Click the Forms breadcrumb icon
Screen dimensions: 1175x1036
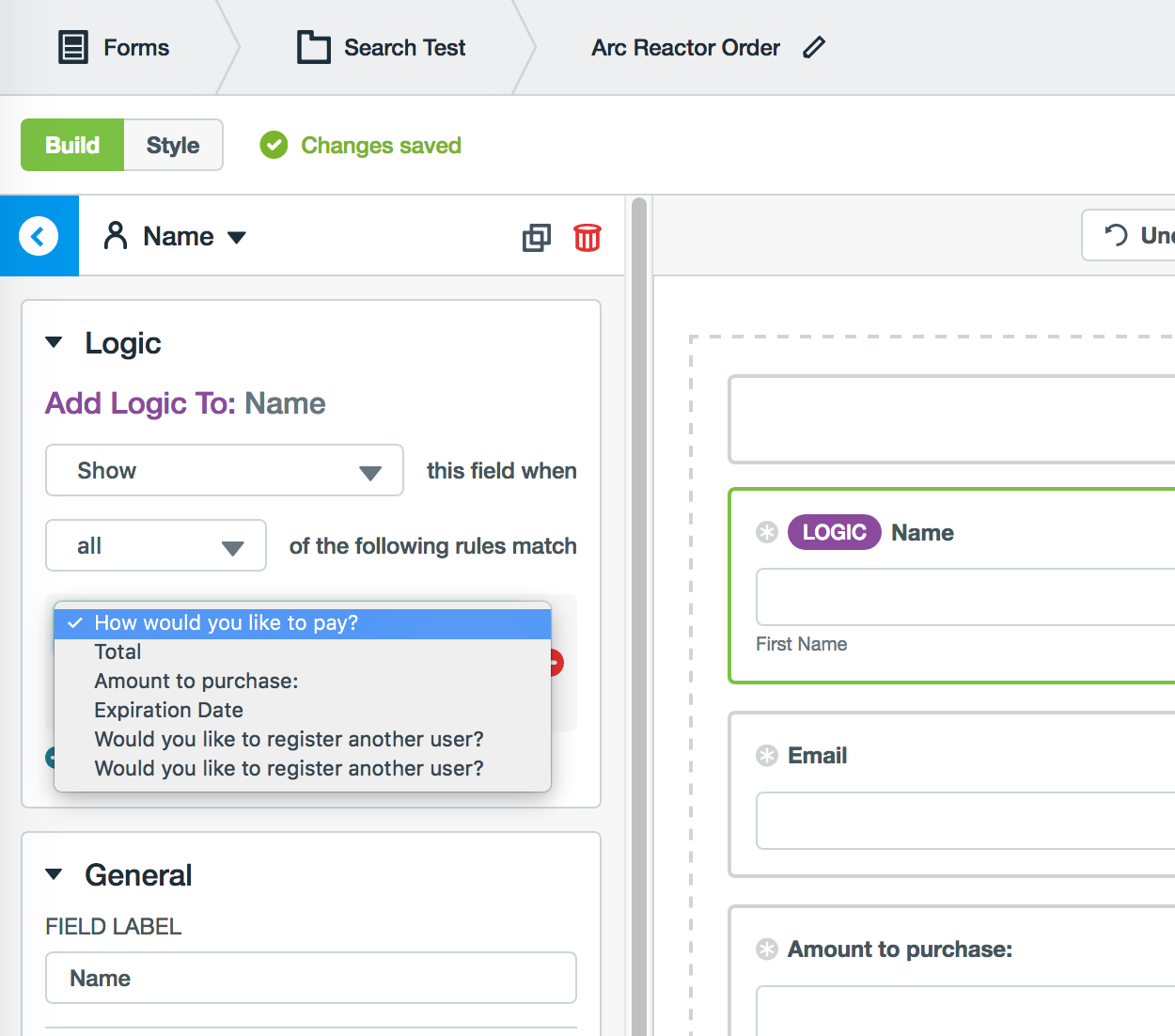(x=73, y=47)
